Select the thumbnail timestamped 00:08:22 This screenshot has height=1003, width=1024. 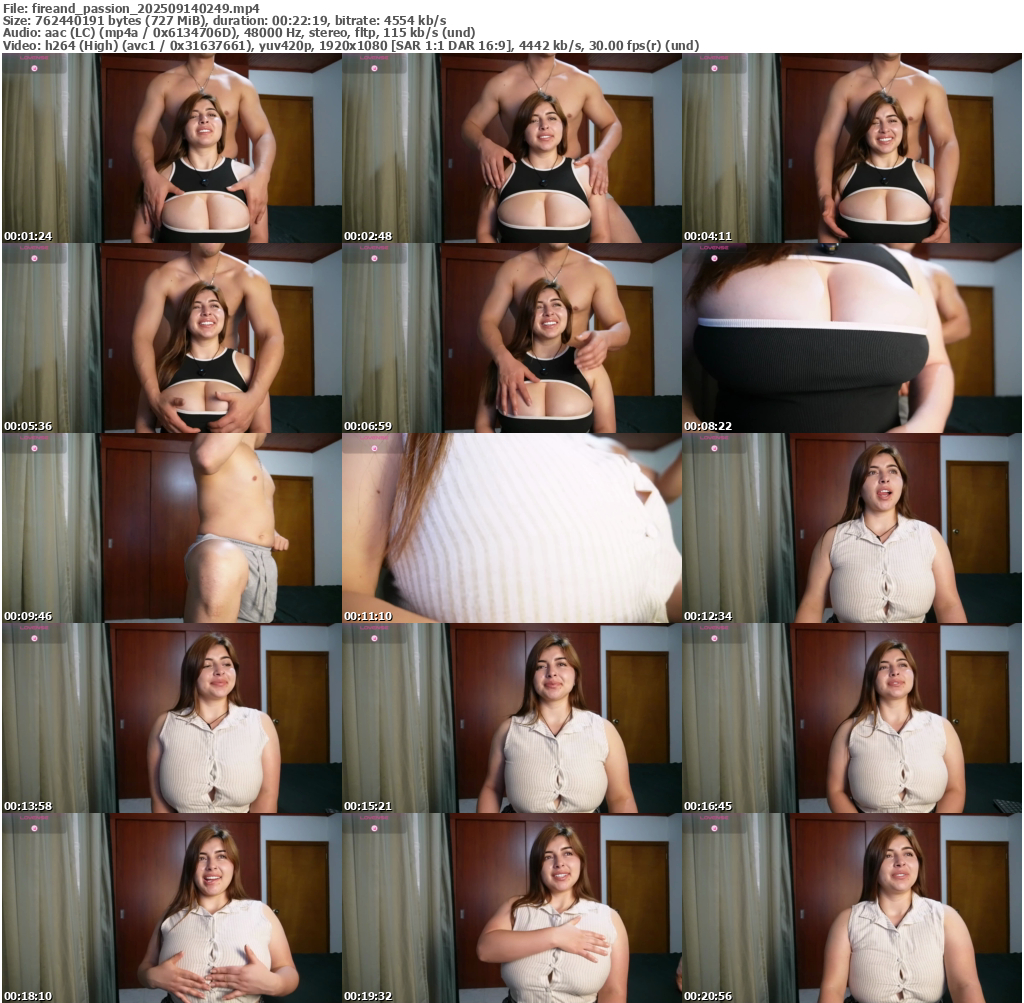[851, 338]
